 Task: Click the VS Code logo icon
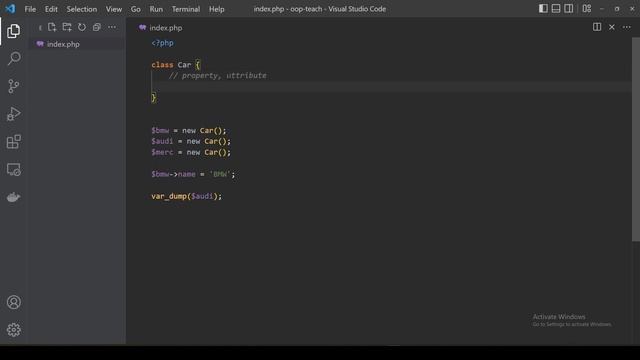click(x=10, y=9)
